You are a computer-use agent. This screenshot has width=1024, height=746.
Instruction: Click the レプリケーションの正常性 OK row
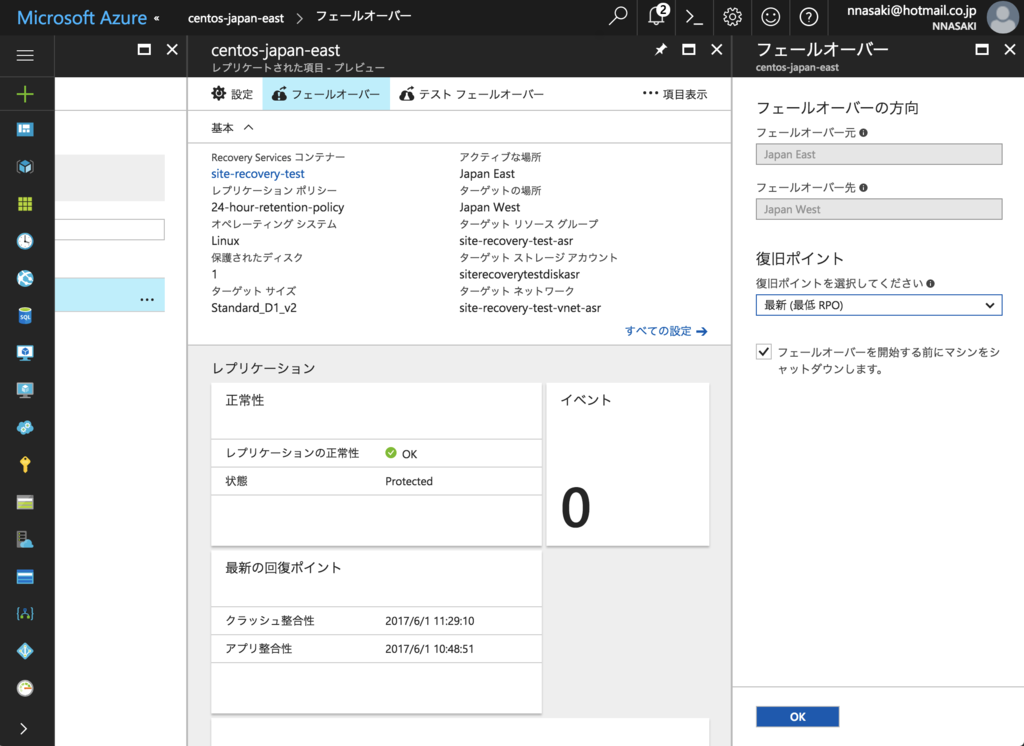click(x=376, y=453)
